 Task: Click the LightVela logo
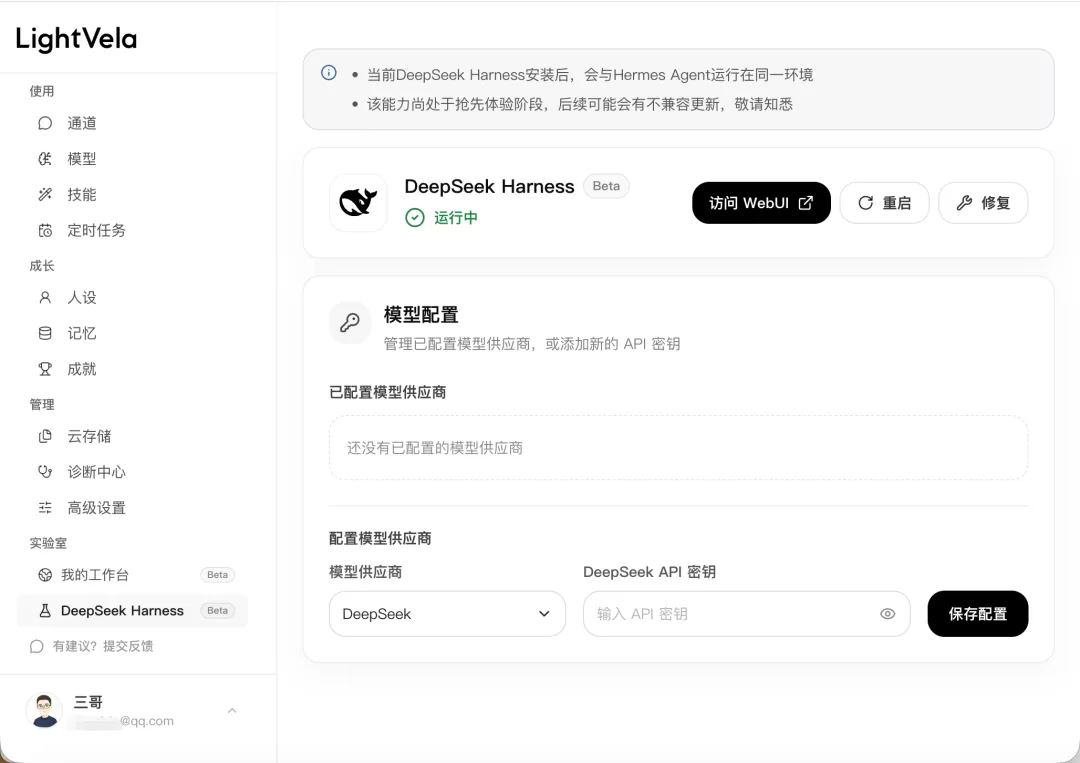(76, 39)
